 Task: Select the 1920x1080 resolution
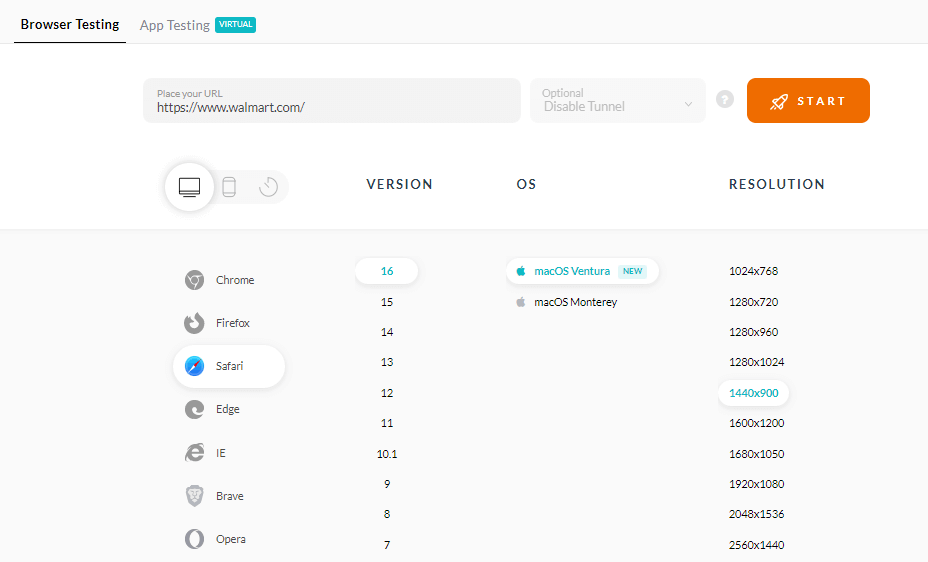tap(756, 484)
